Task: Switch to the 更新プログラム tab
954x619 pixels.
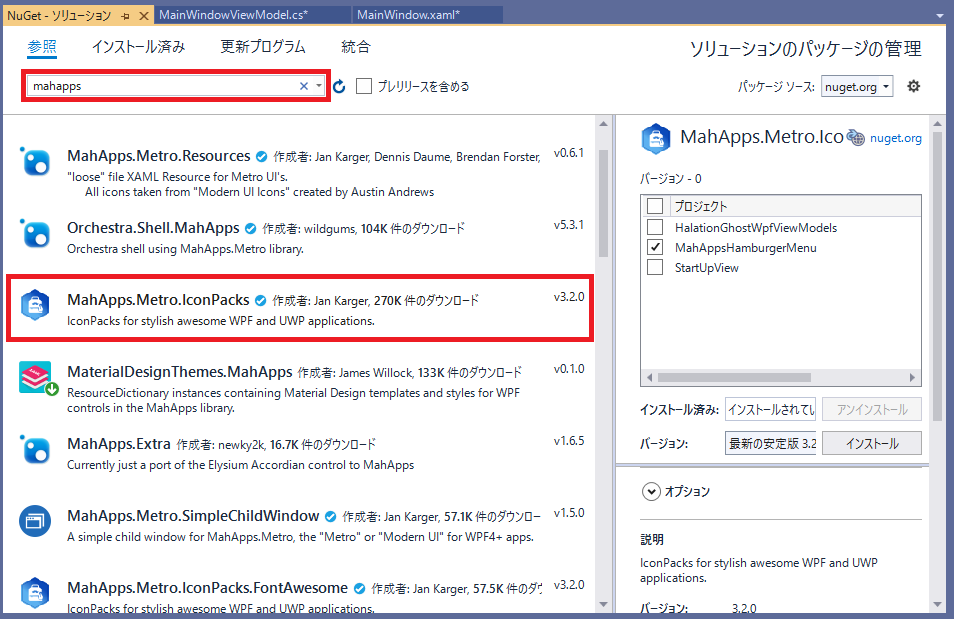Action: (263, 47)
